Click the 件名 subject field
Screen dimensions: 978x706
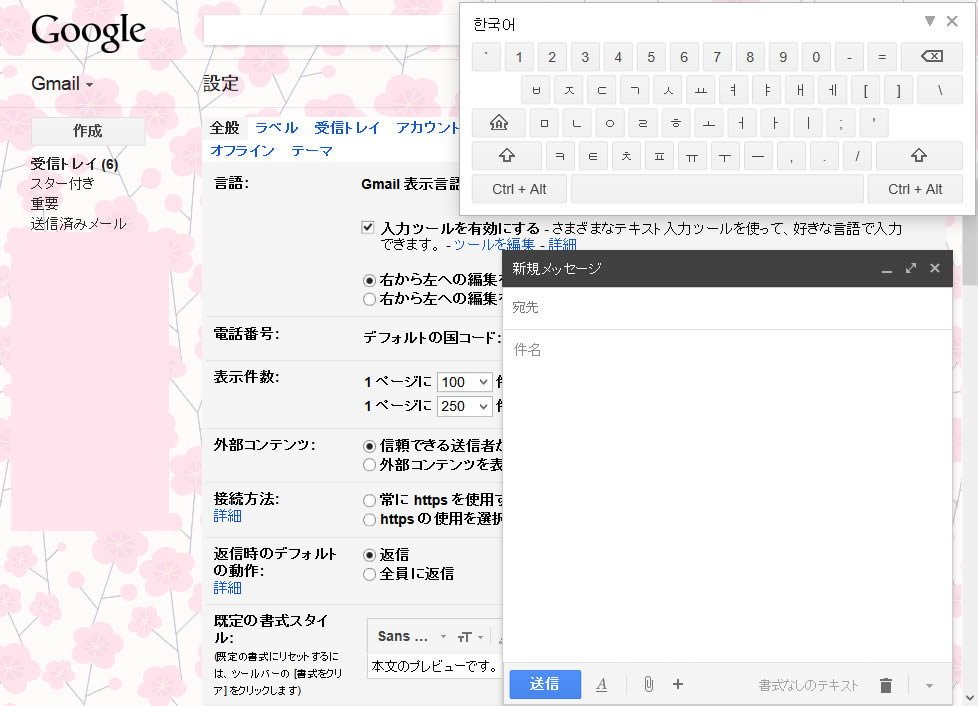(x=727, y=350)
